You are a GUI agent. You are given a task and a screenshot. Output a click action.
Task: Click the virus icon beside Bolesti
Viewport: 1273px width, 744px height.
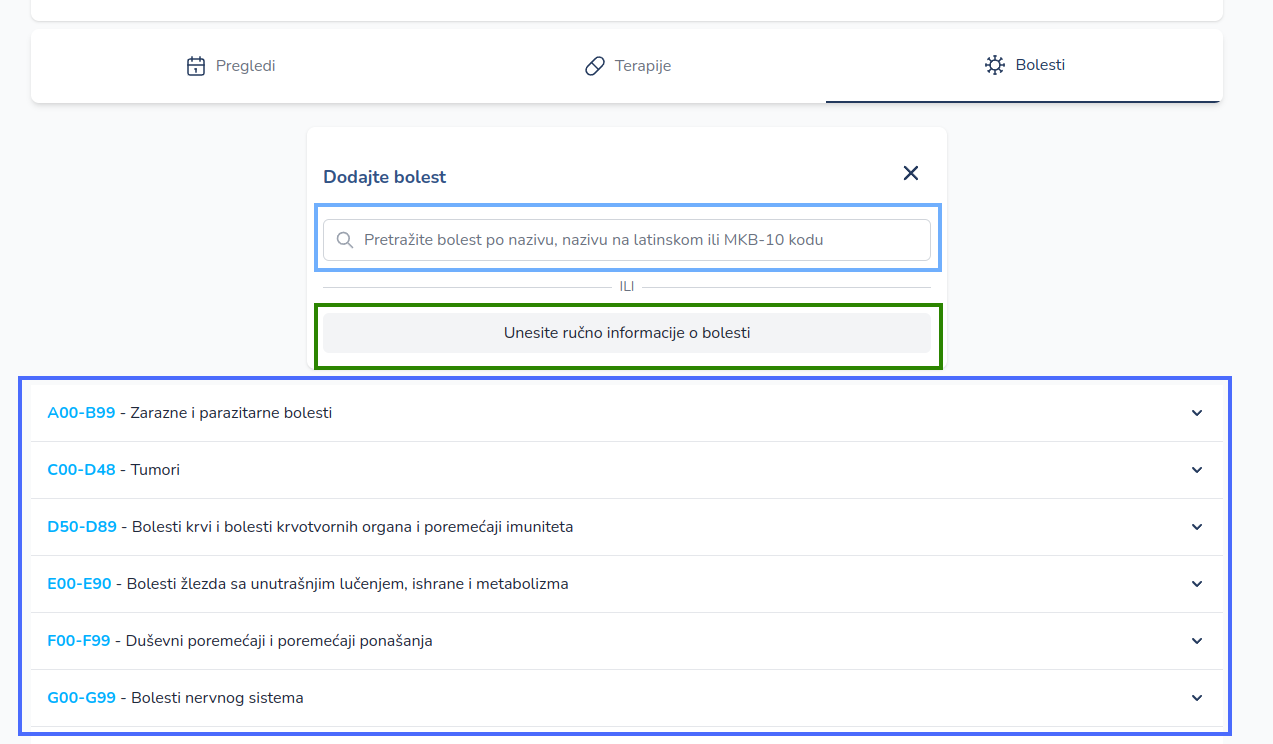(994, 65)
